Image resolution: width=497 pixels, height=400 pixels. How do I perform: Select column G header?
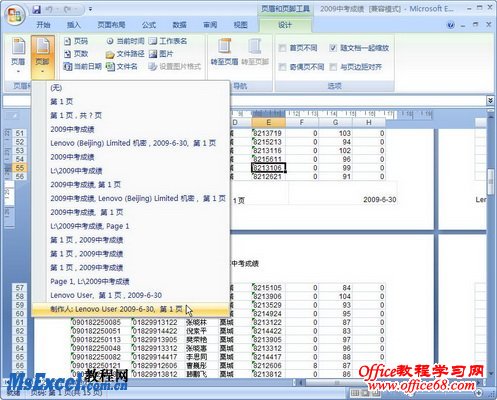(335, 122)
